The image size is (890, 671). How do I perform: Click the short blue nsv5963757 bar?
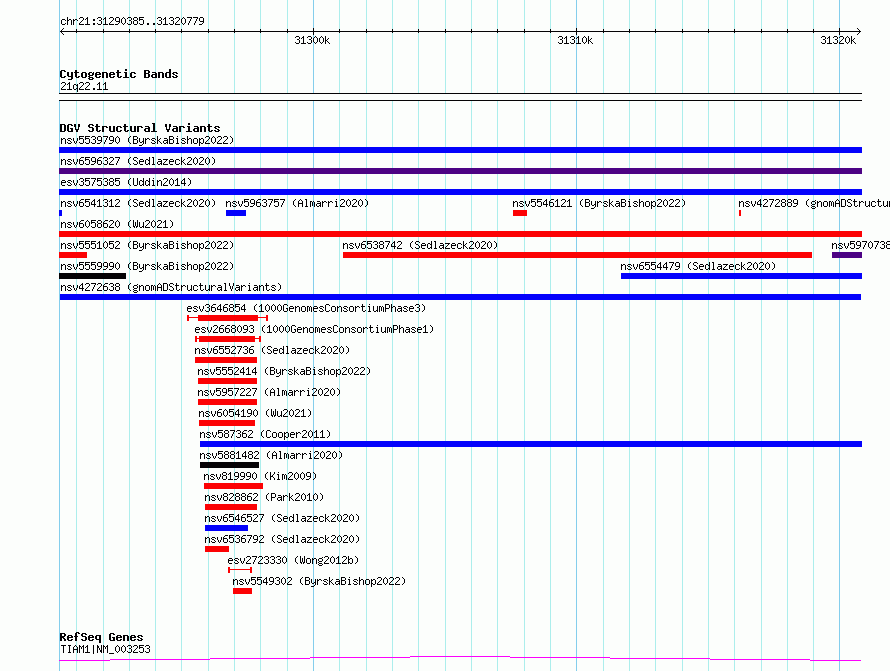(x=236, y=213)
